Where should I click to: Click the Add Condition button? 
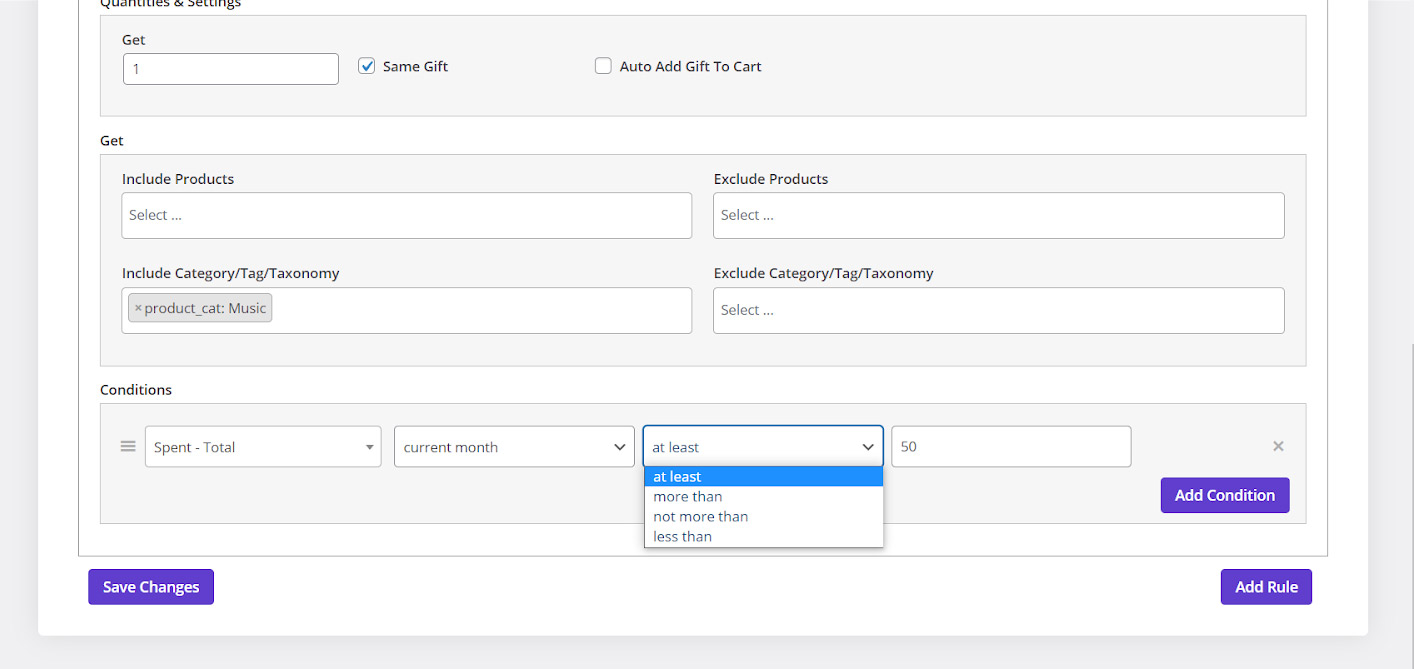point(1224,495)
